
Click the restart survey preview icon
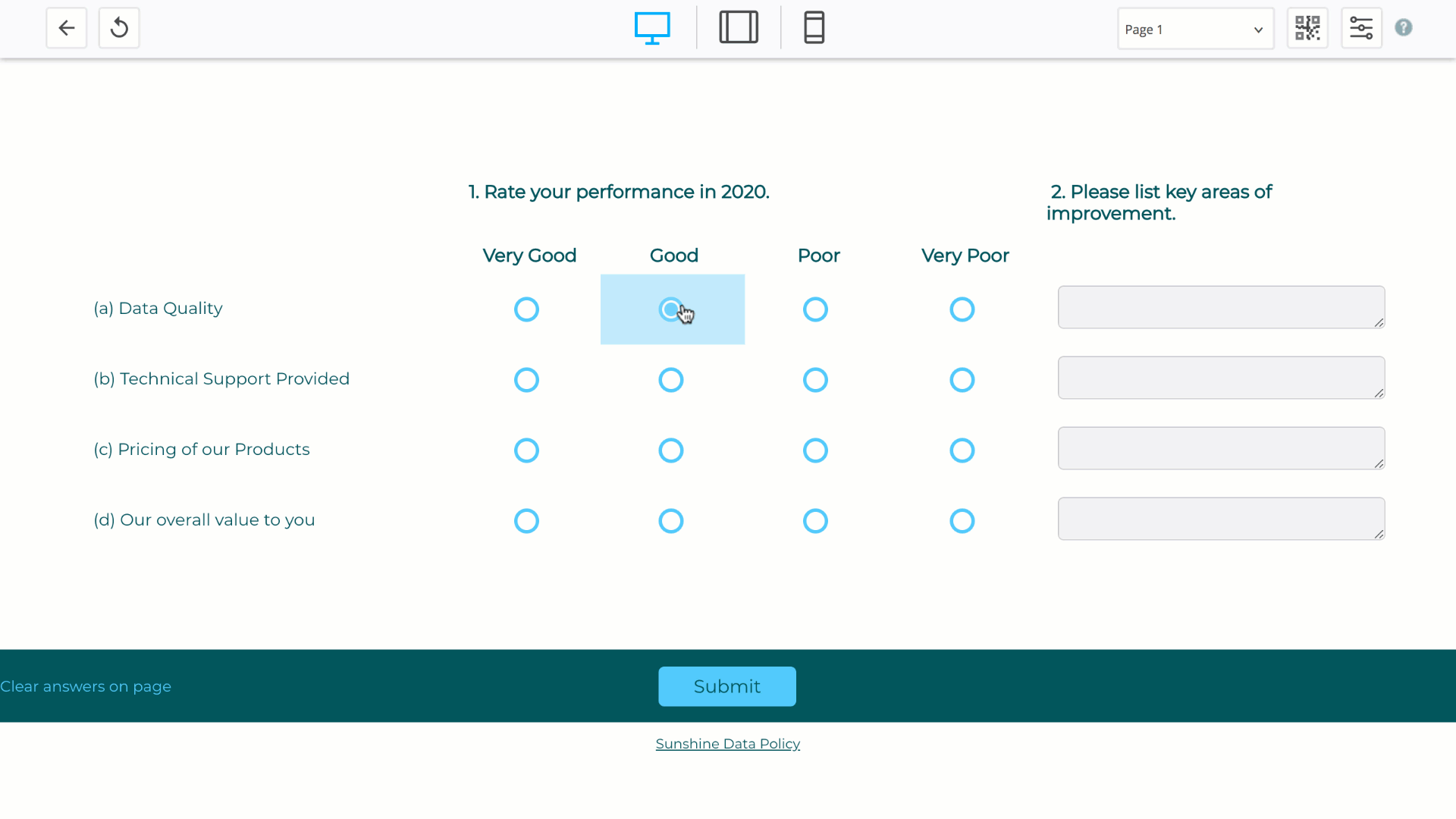pyautogui.click(x=119, y=29)
